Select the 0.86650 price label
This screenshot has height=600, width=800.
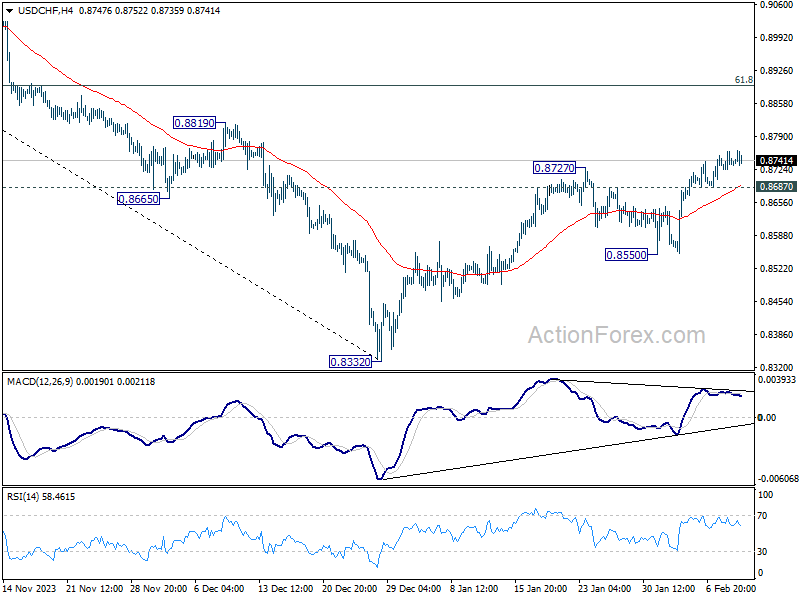tap(138, 199)
